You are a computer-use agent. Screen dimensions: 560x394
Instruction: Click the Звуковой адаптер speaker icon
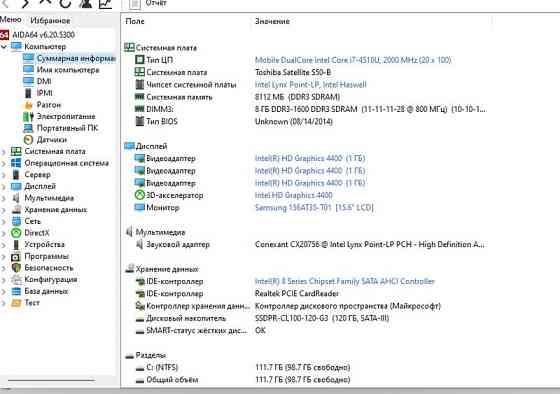pos(140,244)
